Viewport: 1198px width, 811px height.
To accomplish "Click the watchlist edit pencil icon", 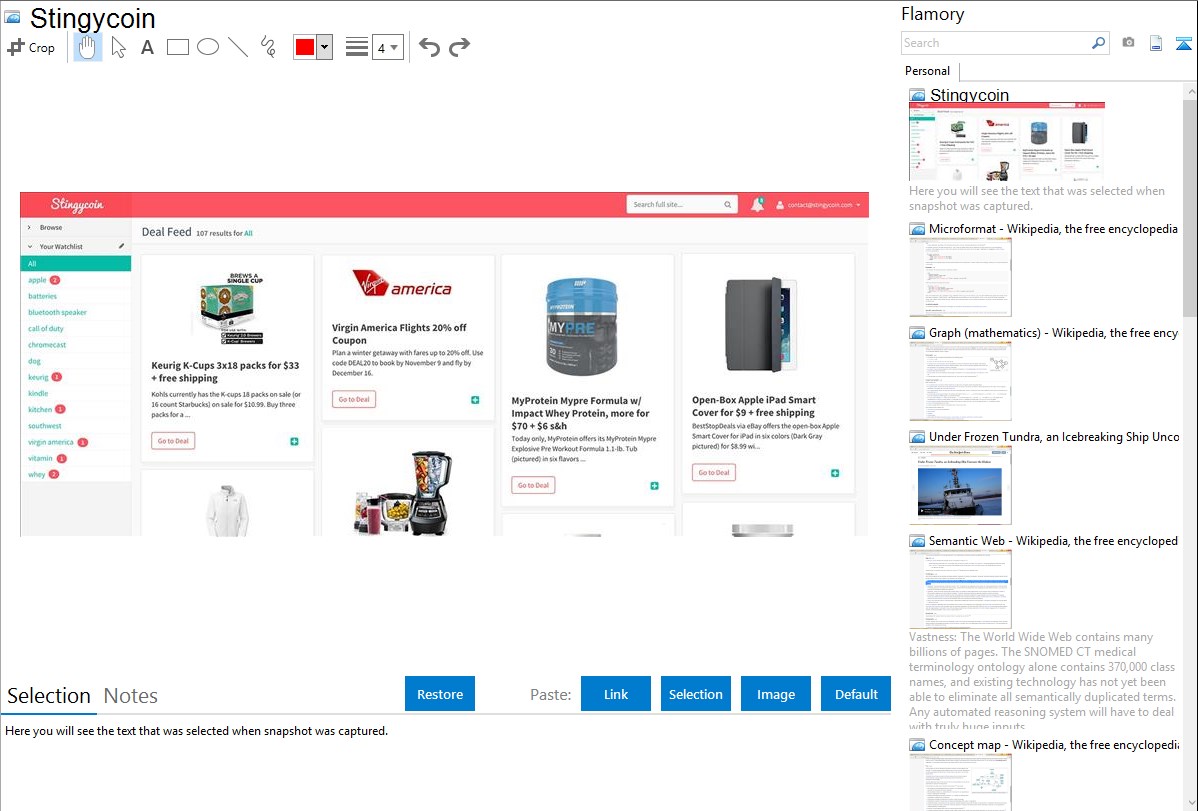I will pos(121,246).
